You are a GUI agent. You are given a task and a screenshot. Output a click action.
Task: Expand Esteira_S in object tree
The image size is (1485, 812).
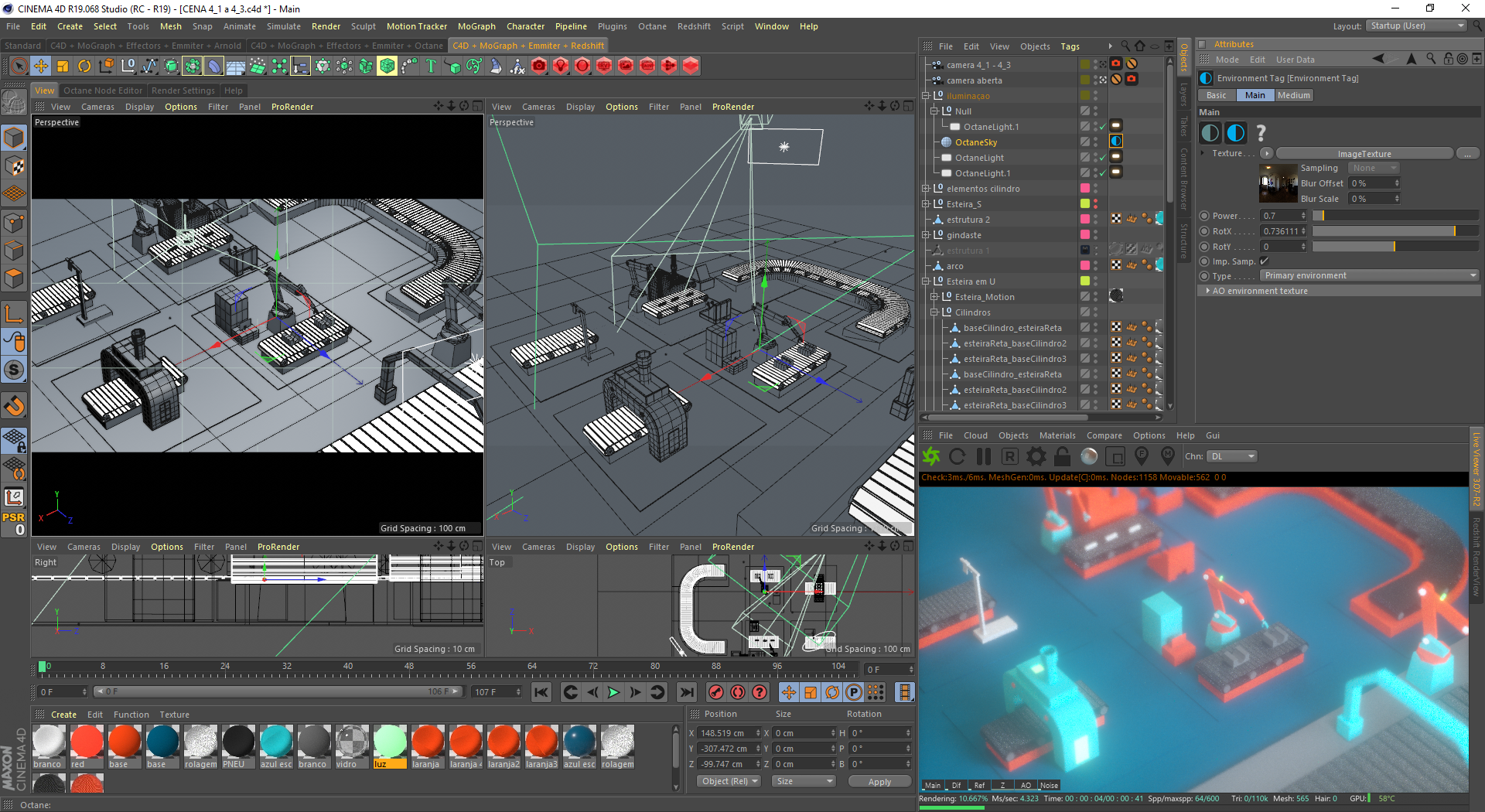pyautogui.click(x=926, y=204)
